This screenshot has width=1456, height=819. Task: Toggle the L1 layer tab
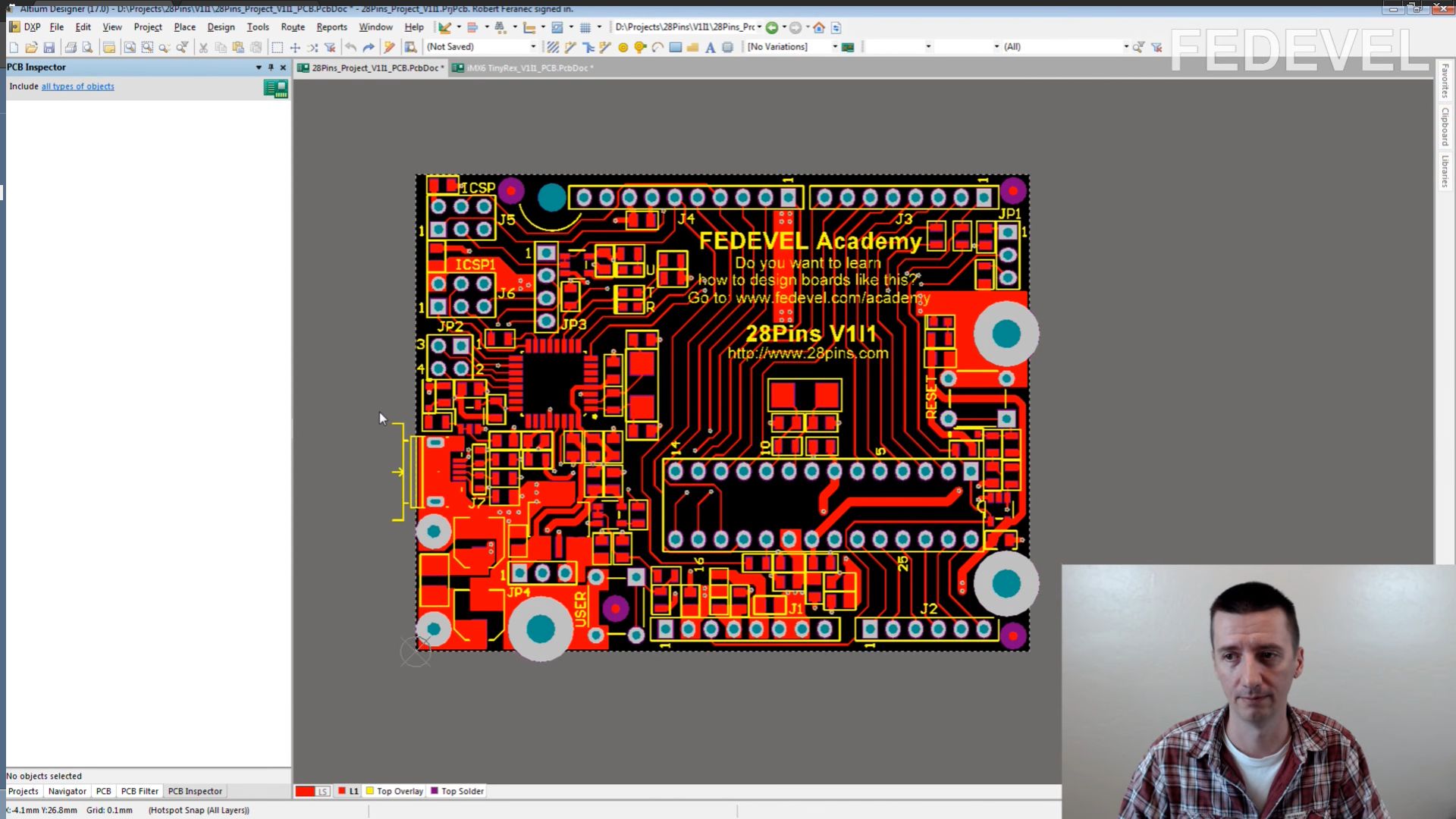pyautogui.click(x=349, y=791)
